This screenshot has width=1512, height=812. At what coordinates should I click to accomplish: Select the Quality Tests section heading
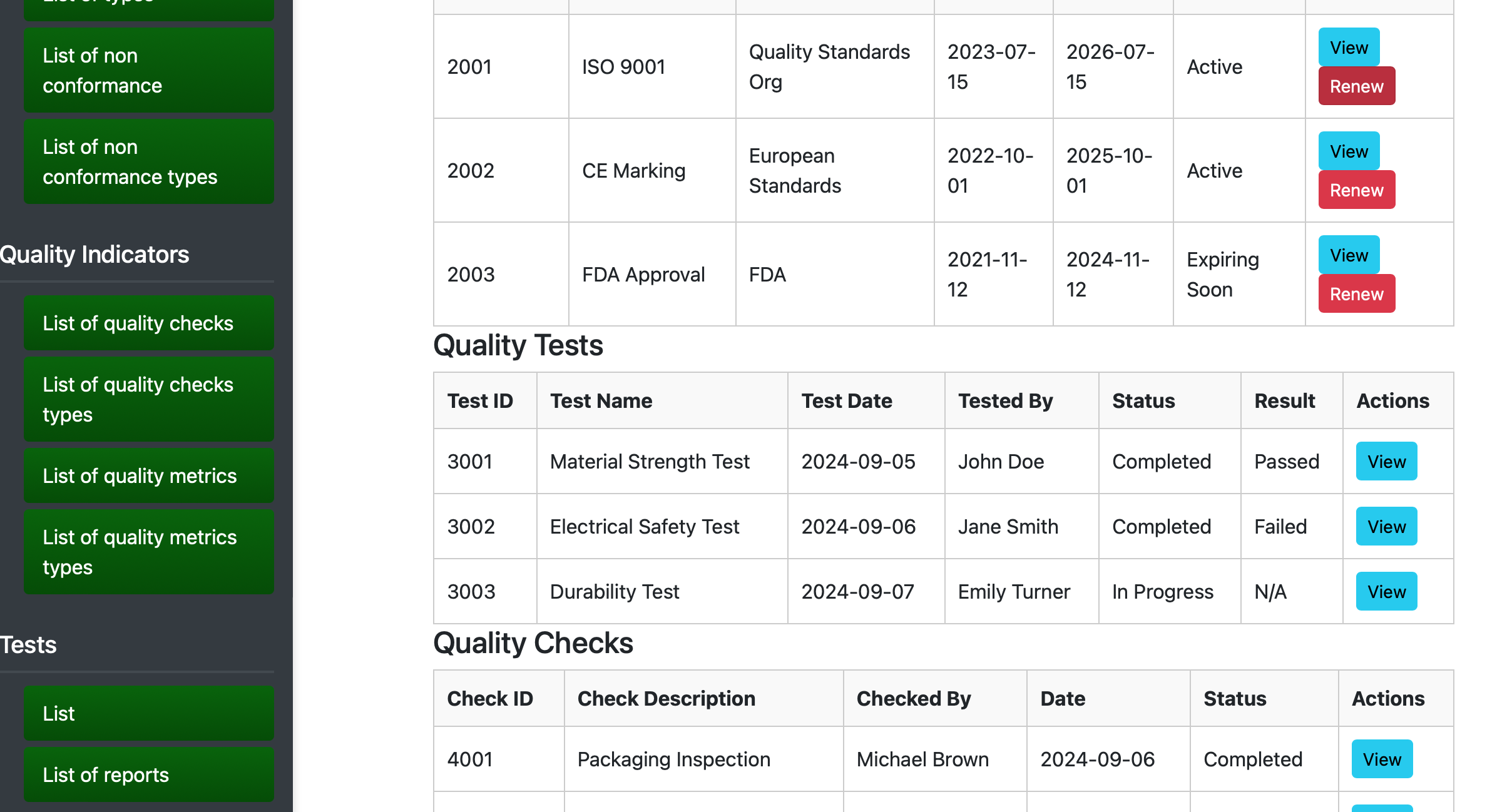pos(518,345)
